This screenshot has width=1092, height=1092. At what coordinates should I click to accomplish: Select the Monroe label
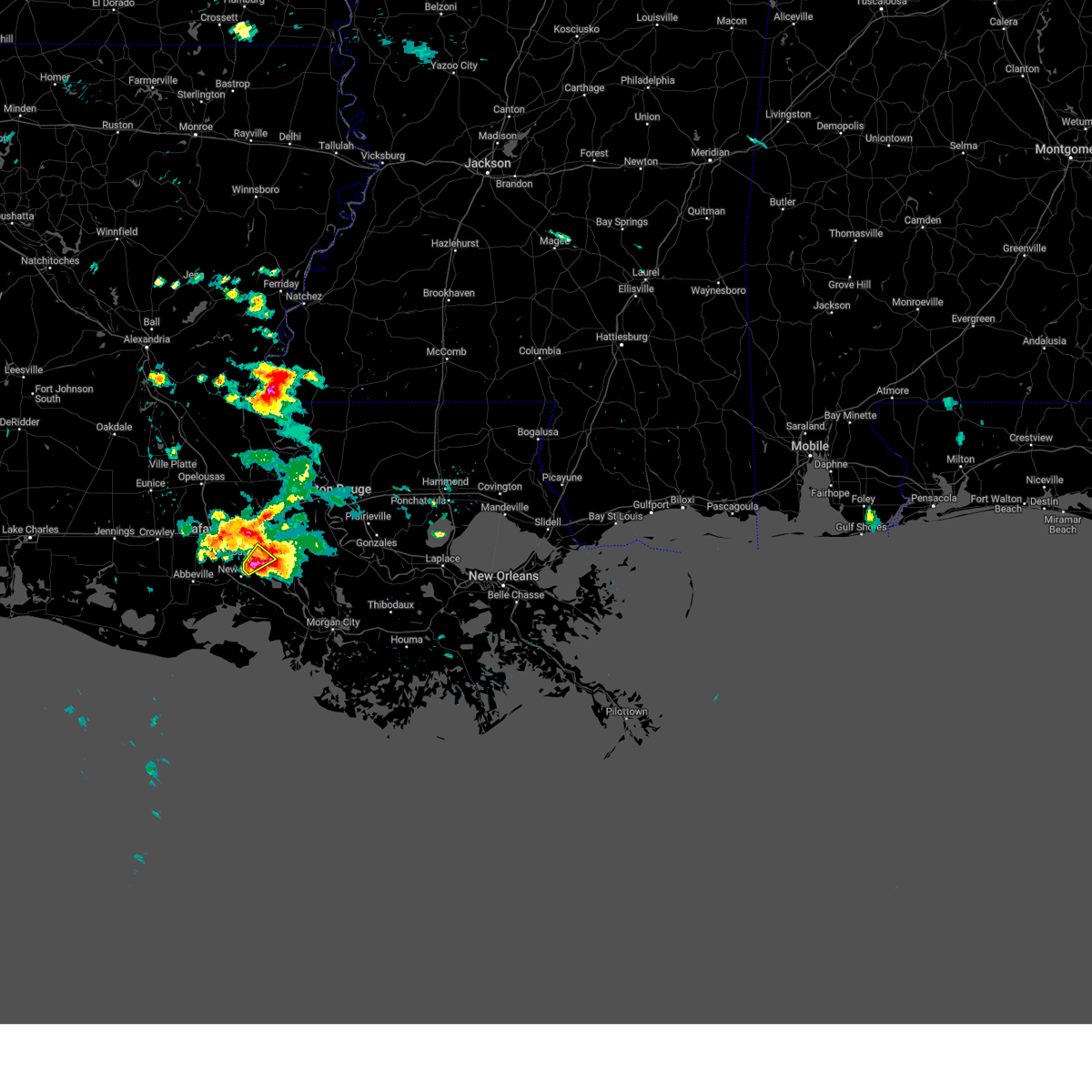tap(196, 127)
